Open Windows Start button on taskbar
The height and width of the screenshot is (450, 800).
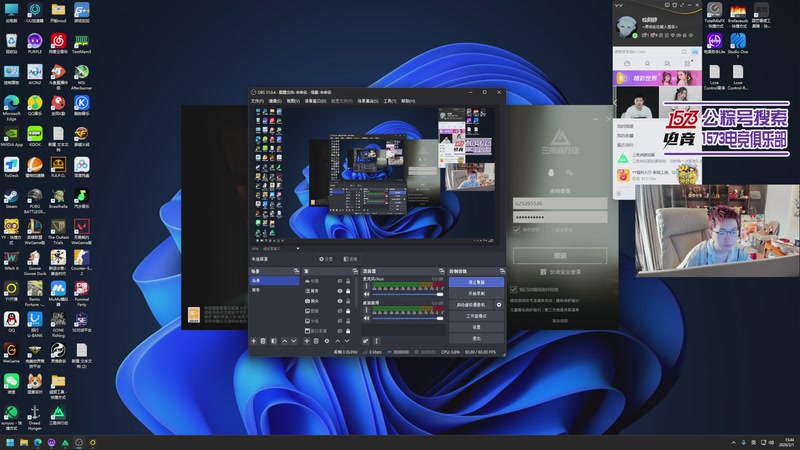point(10,442)
